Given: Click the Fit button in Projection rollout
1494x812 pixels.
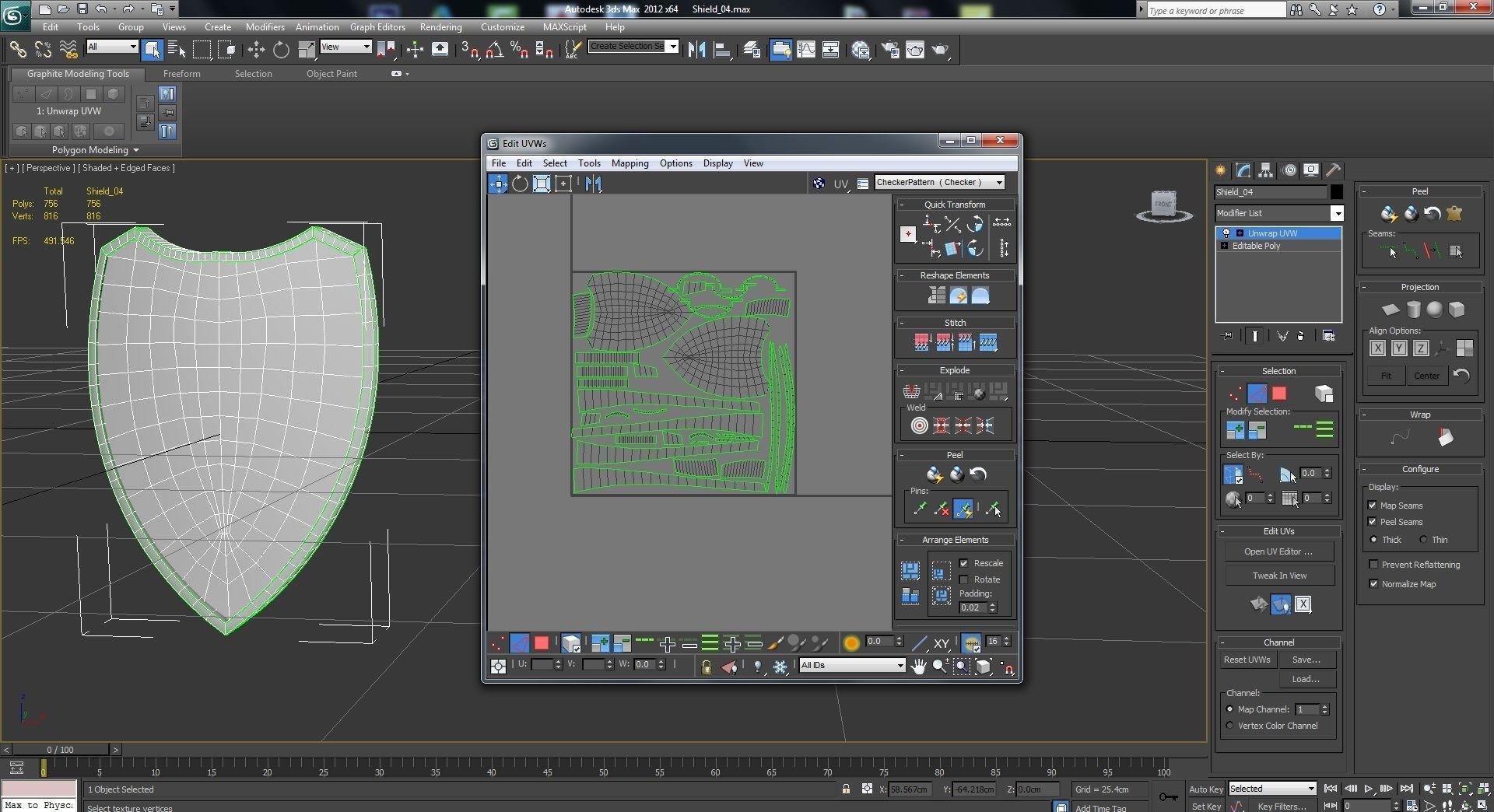Looking at the screenshot, I should tap(1386, 376).
